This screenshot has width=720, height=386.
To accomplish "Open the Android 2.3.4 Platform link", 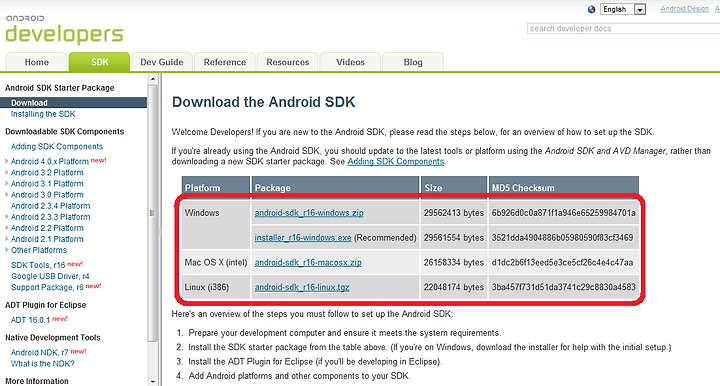I will (x=51, y=206).
